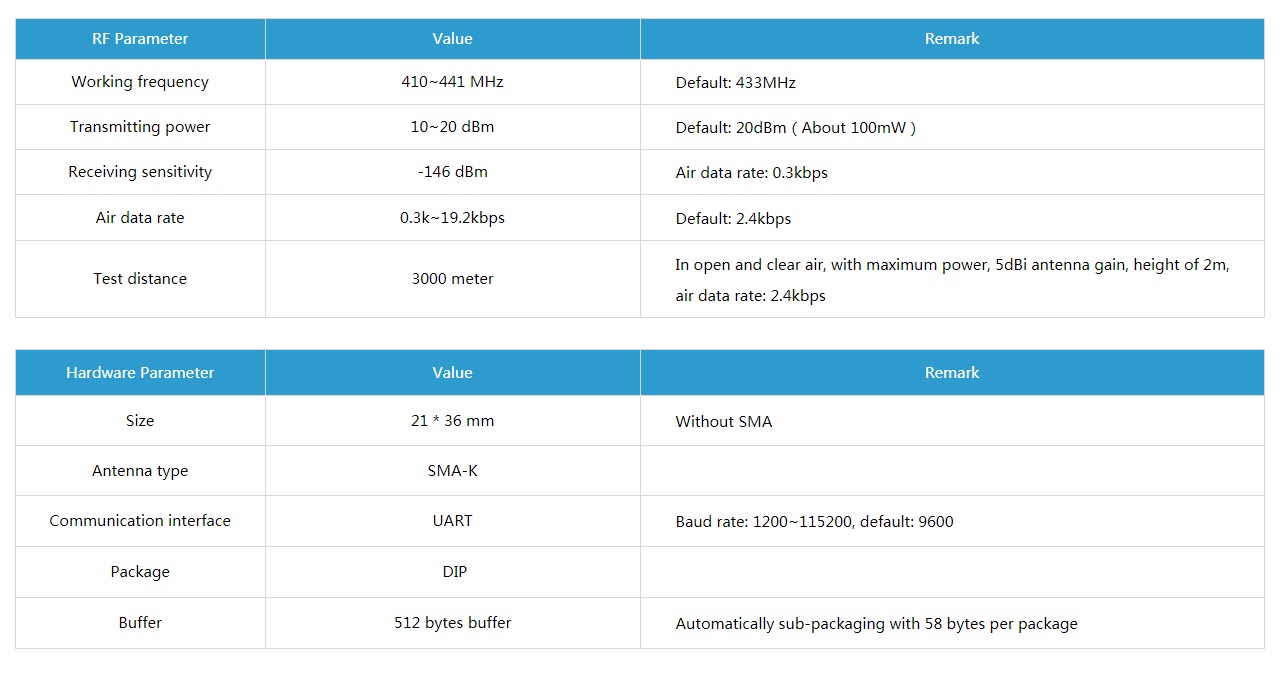Select the Default: 433MHz remark
This screenshot has width=1283, height=675.
point(735,83)
